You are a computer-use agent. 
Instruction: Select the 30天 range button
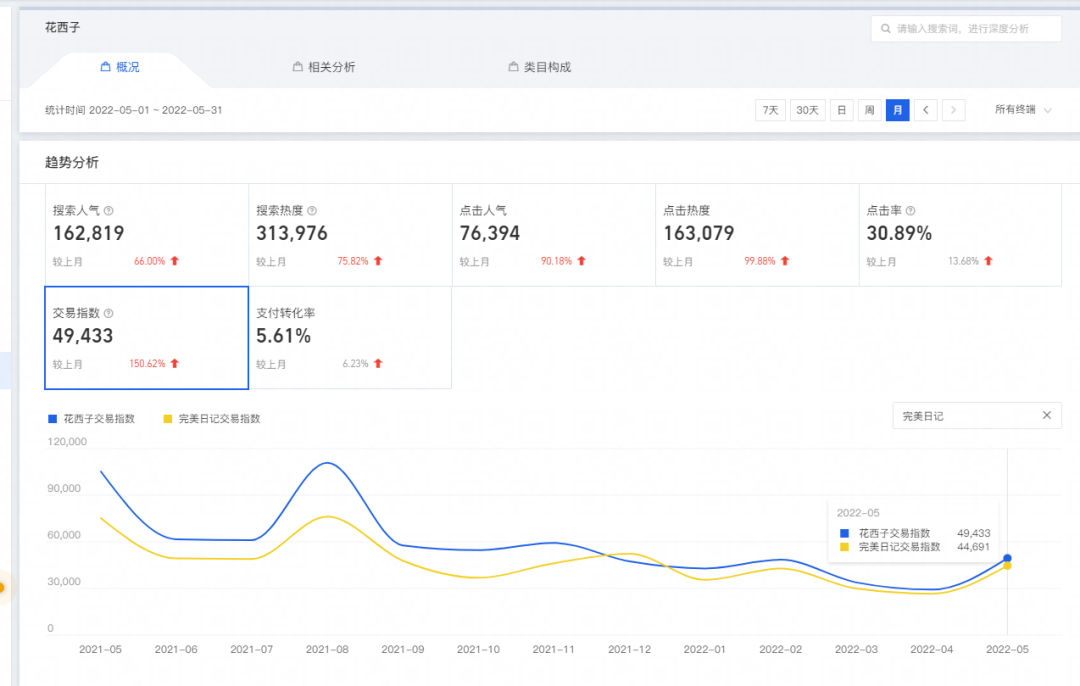click(x=807, y=110)
